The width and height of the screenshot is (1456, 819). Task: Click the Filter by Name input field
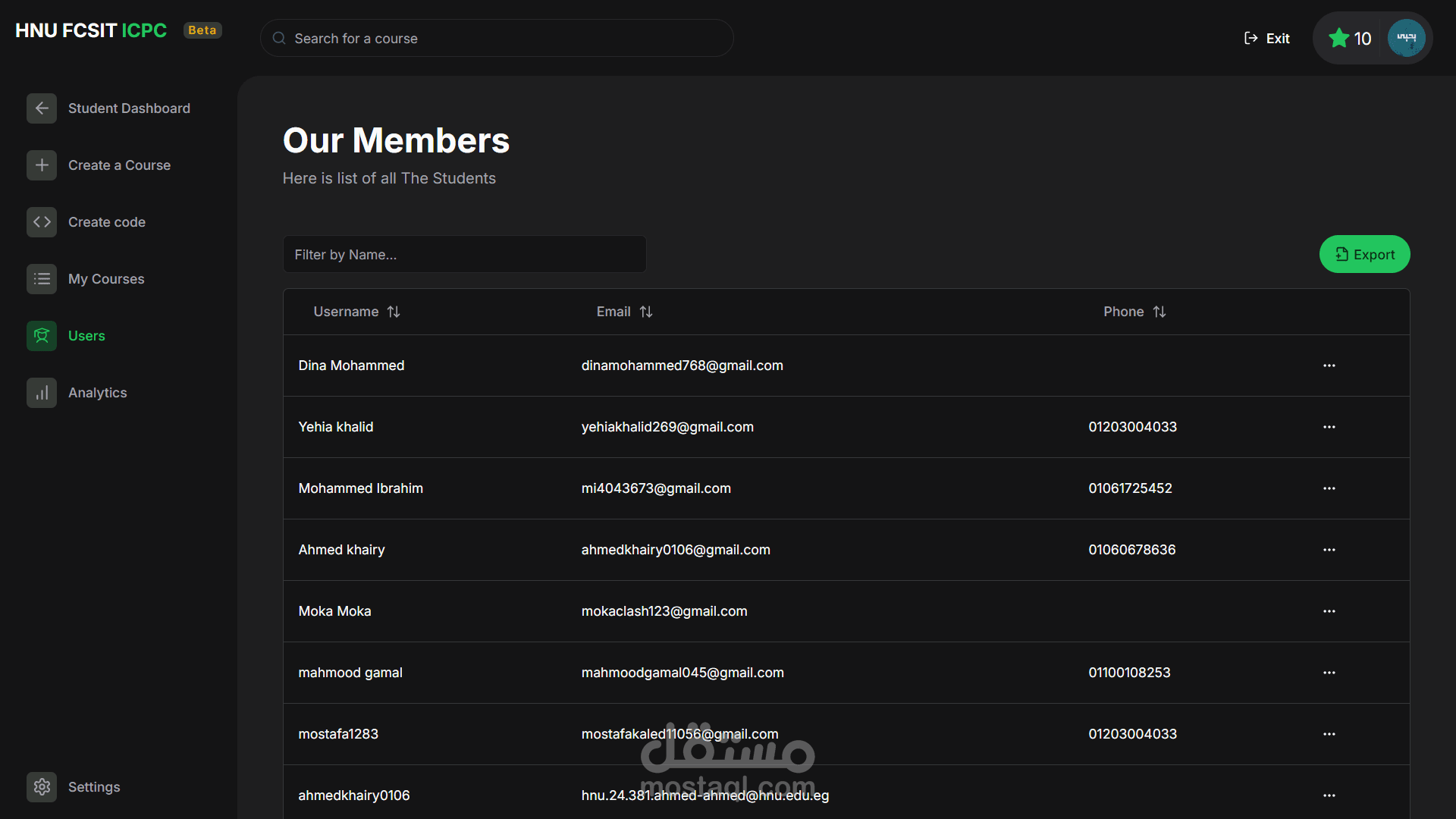(464, 255)
